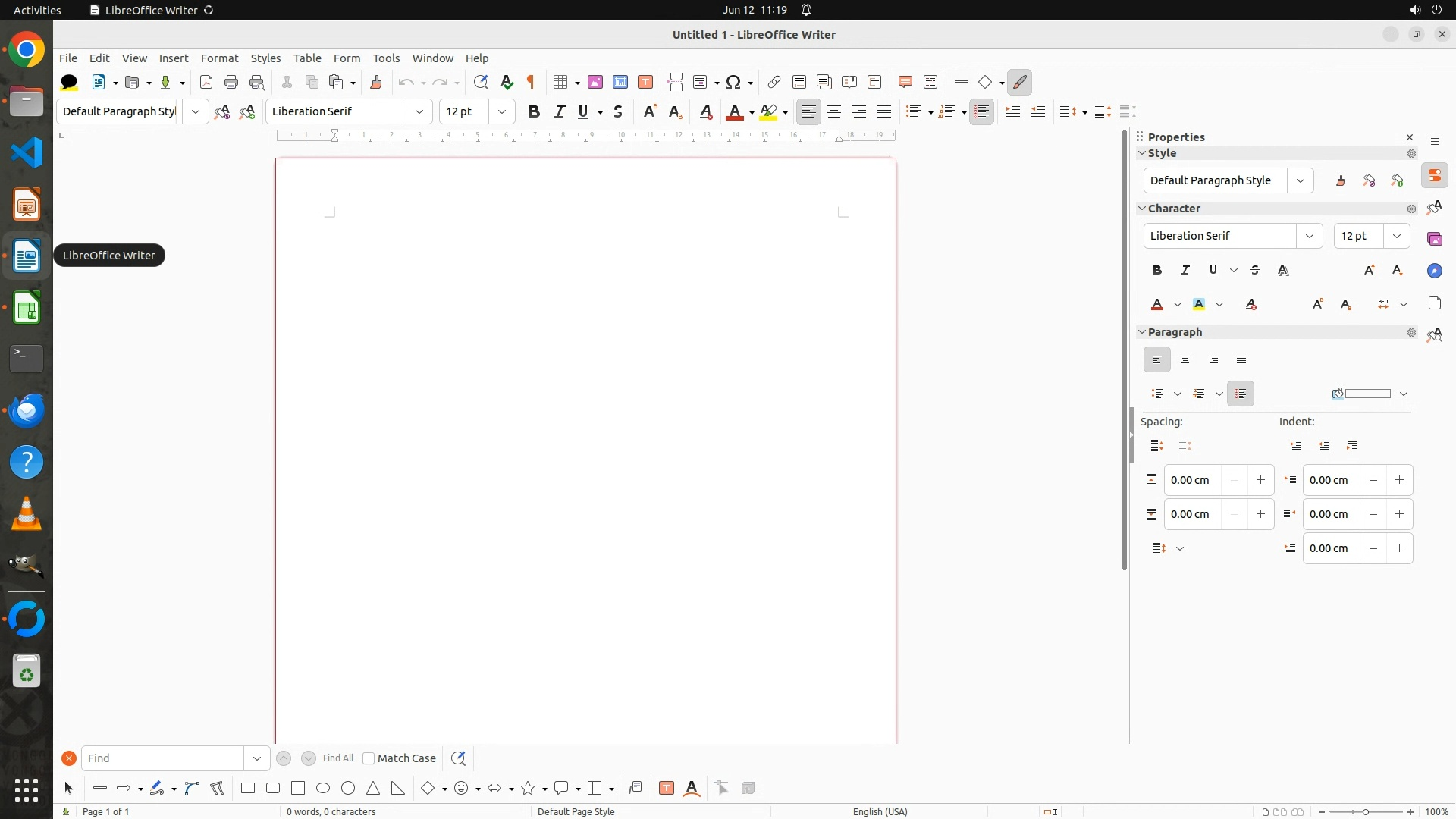Screen dimensions: 1456x819
Task: Open the sidebar Gallery deck icon
Action: [x=1434, y=239]
